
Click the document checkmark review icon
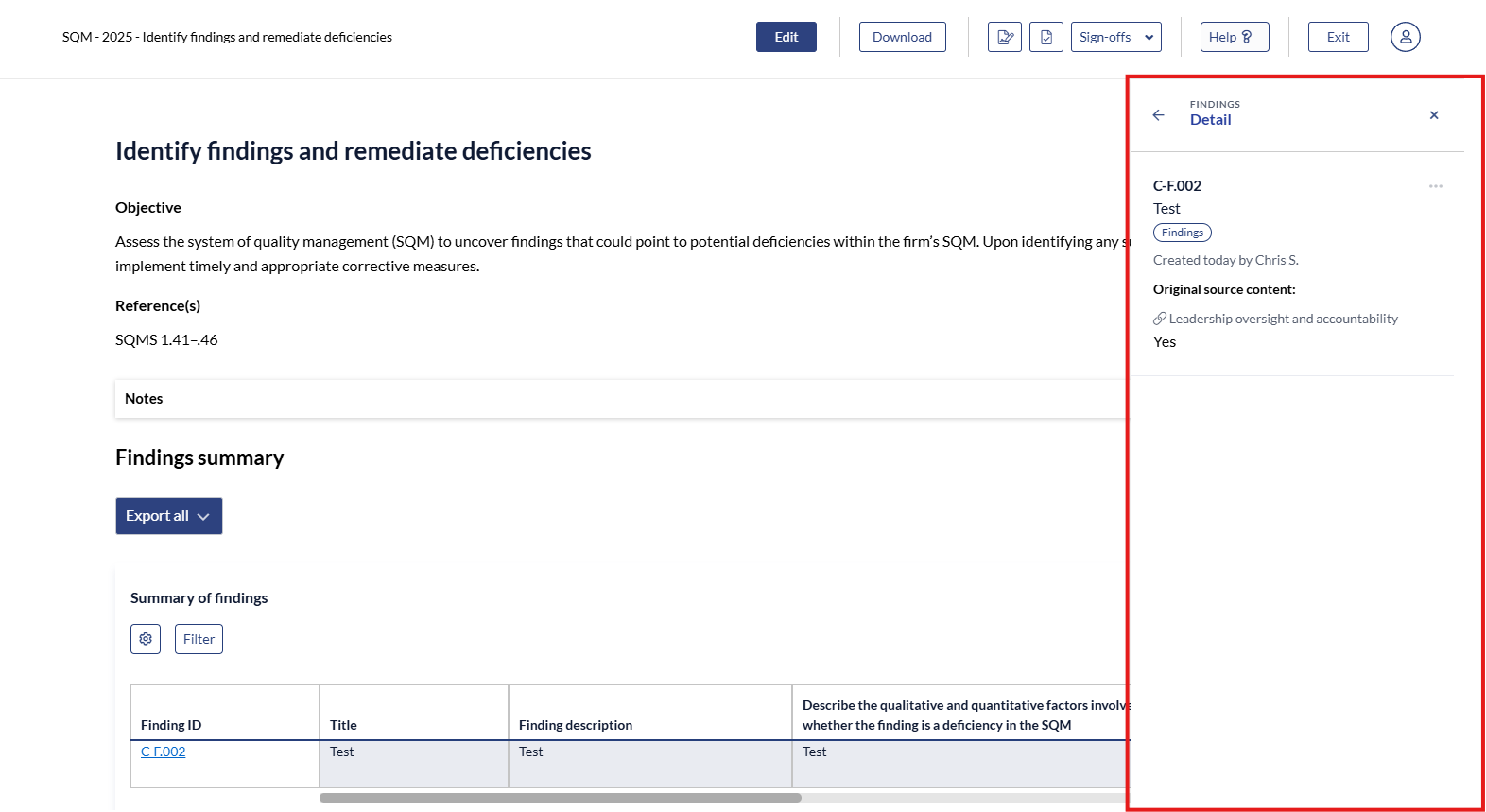(x=1045, y=37)
